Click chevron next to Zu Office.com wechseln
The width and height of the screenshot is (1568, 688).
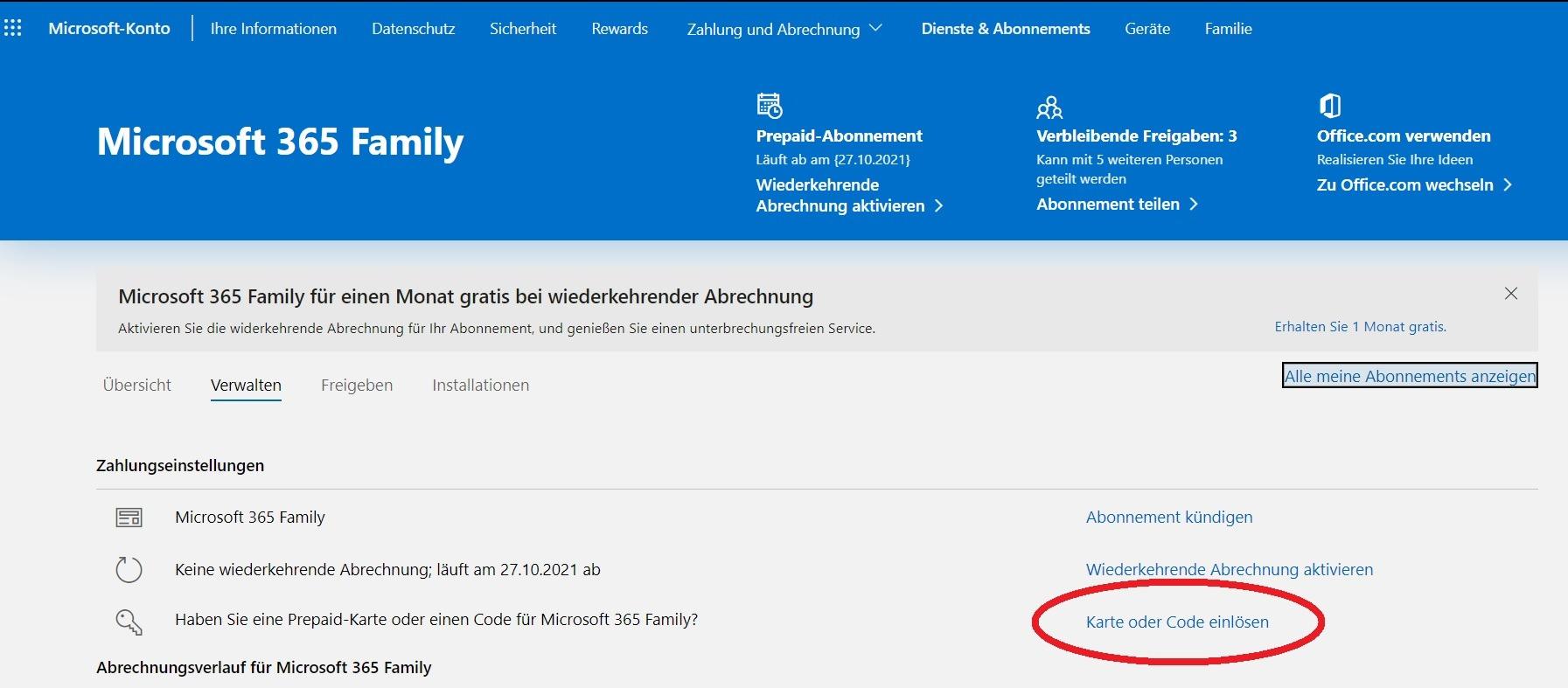[x=1507, y=184]
